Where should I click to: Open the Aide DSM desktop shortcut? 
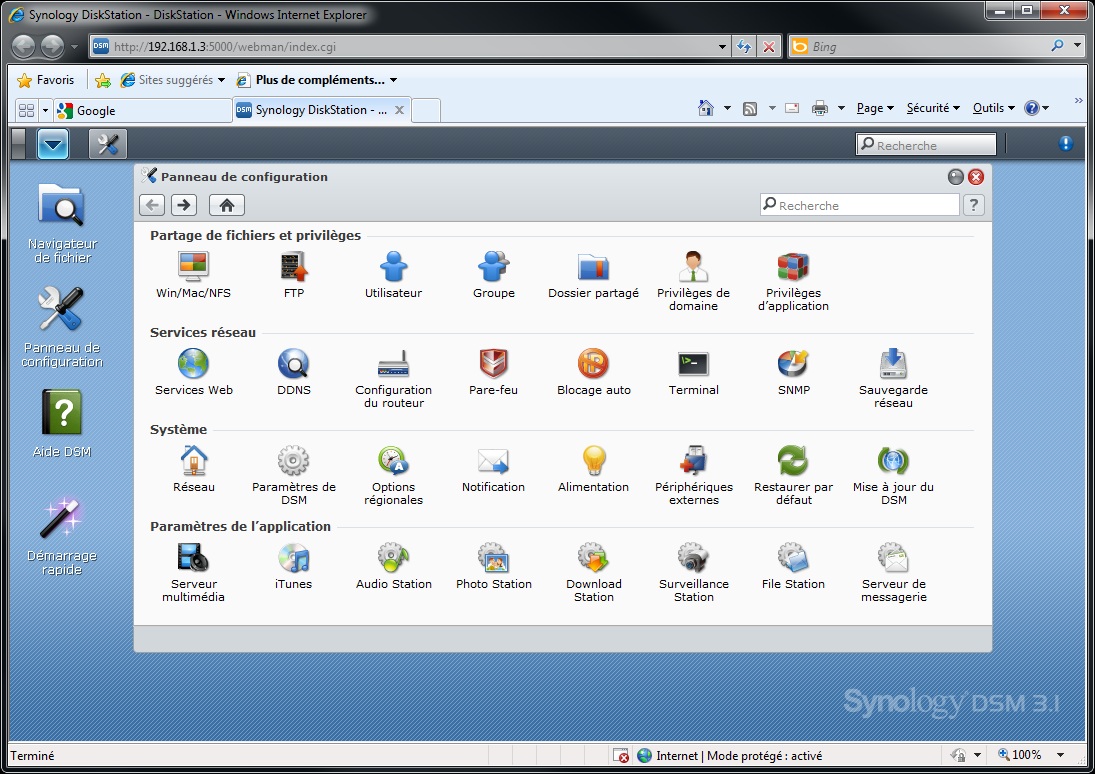coord(62,423)
